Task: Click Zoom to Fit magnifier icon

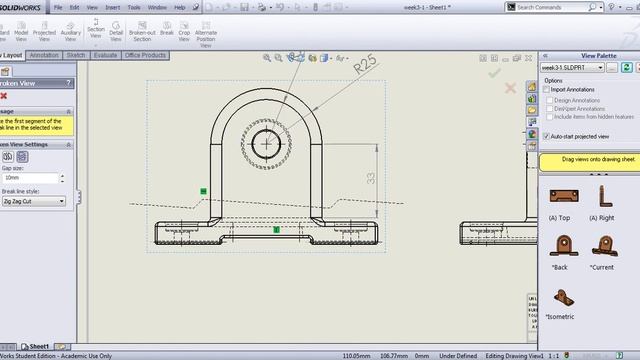Action: tap(267, 58)
